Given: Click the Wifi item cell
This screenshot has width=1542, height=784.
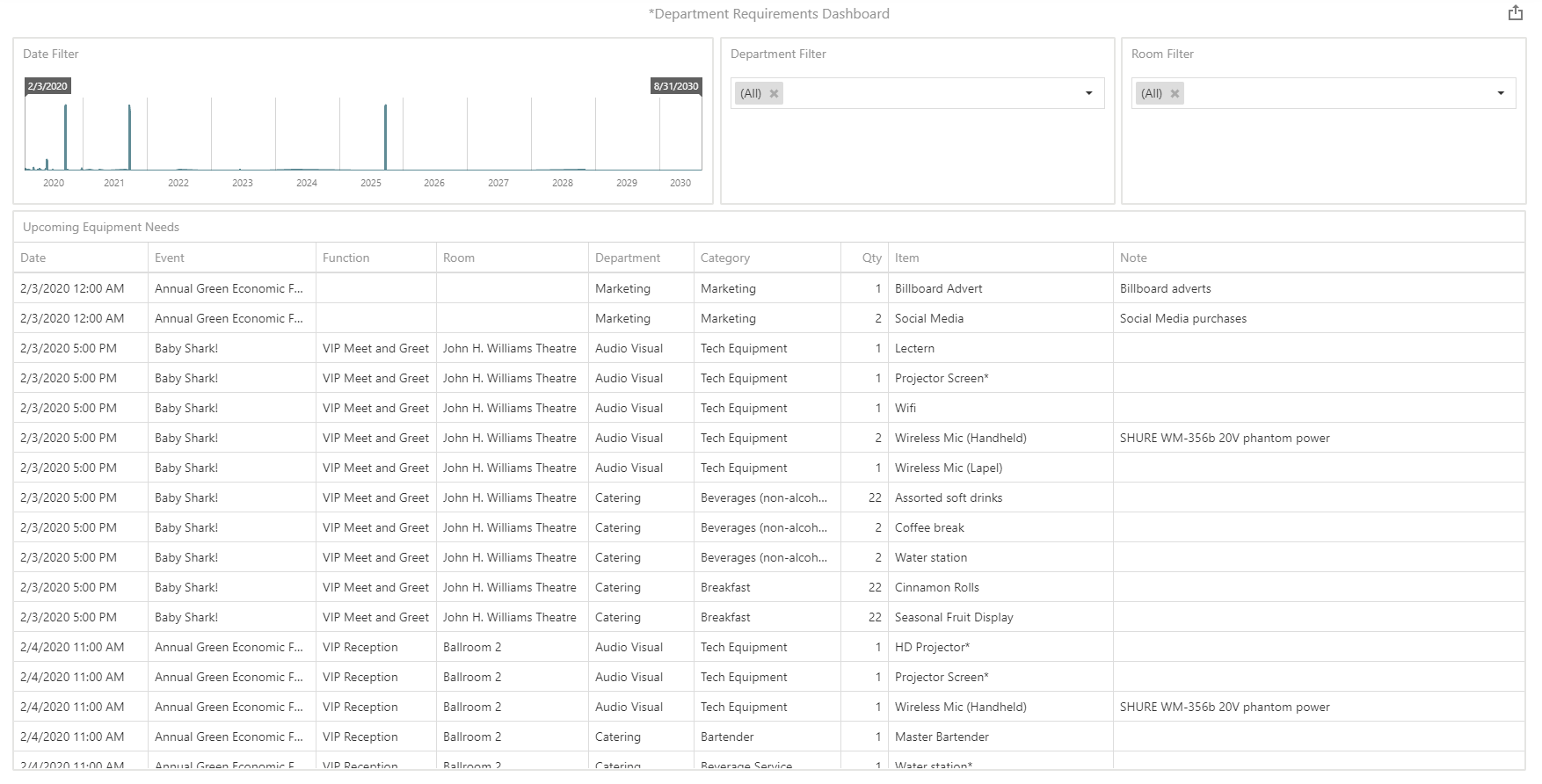Looking at the screenshot, I should pos(1000,408).
